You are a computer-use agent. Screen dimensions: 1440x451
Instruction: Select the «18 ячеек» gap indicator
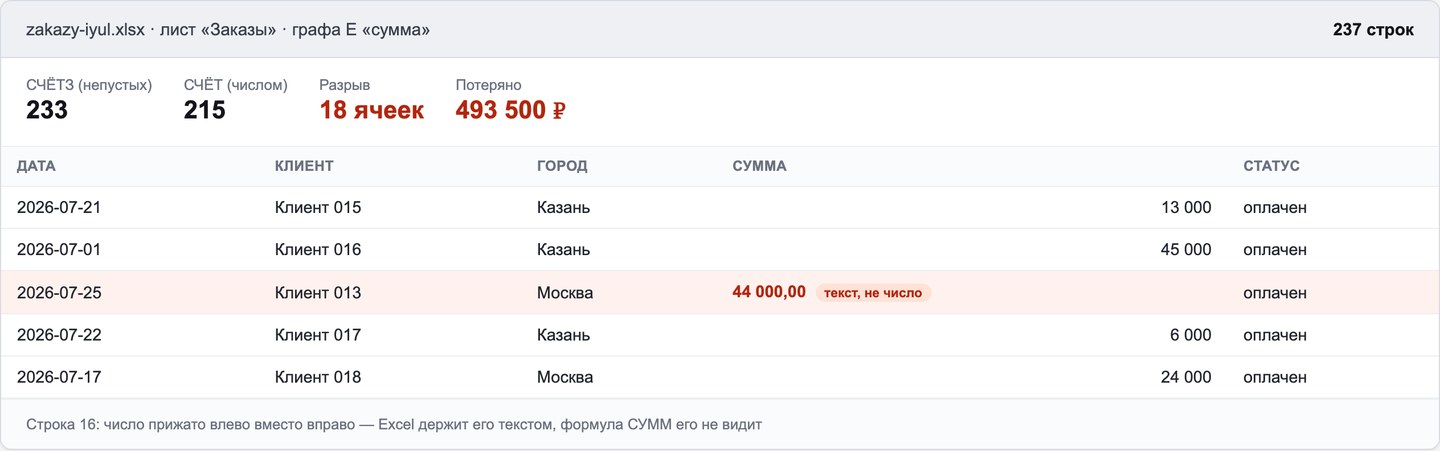click(x=372, y=110)
